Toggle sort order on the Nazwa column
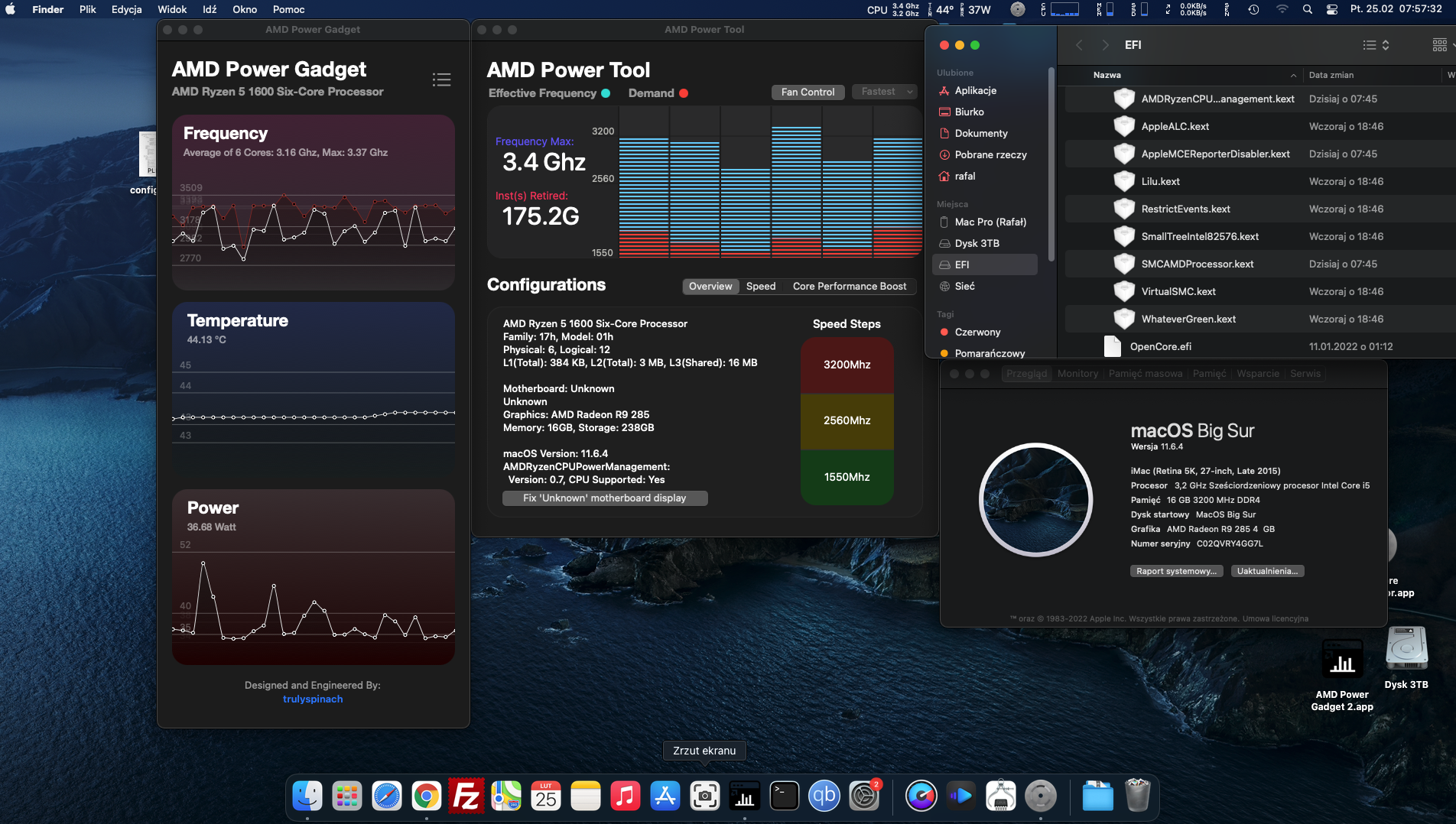The width and height of the screenshot is (1456, 824). (1107, 75)
